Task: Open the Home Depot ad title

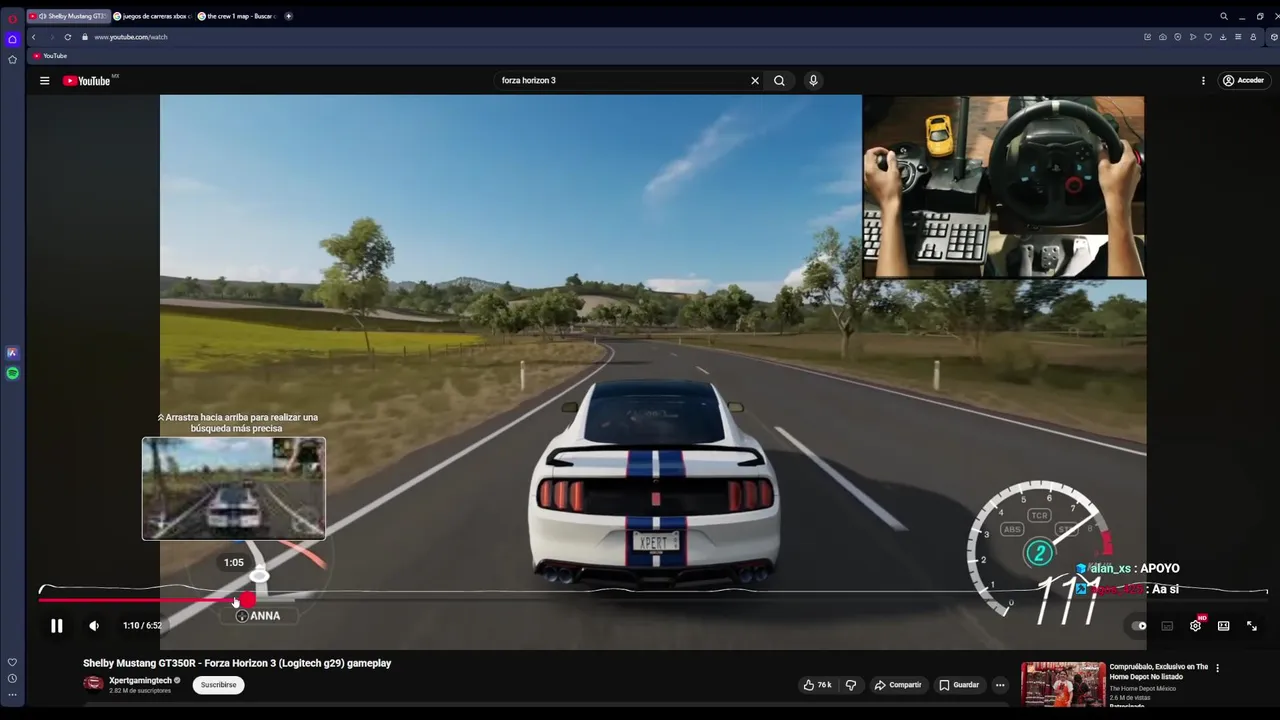Action: tap(1158, 671)
